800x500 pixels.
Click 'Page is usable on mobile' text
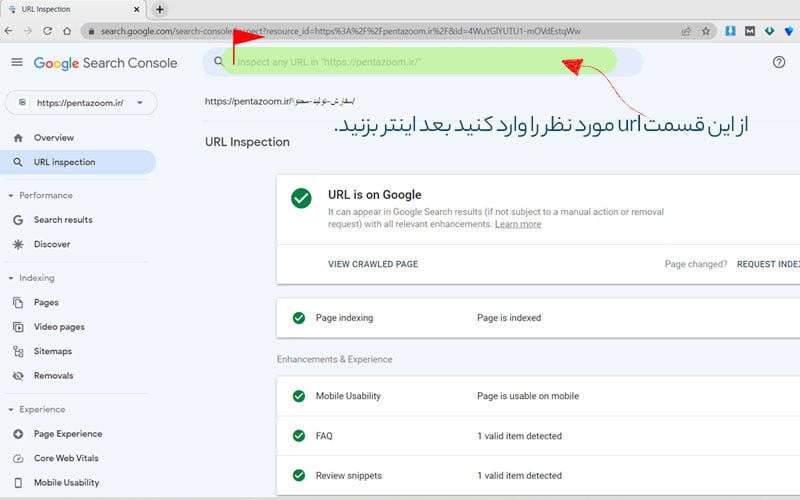528,396
